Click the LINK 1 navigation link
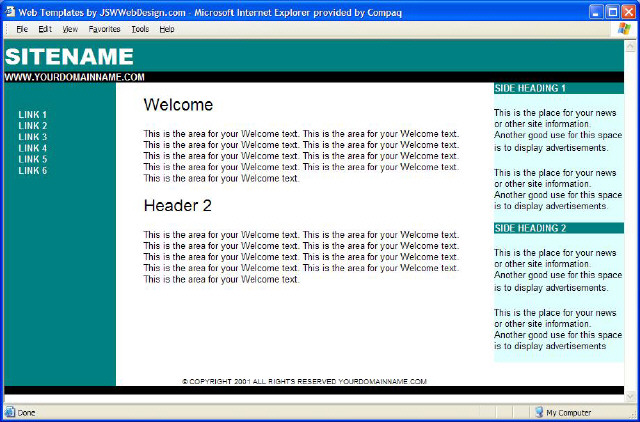This screenshot has width=640, height=422. [33, 115]
